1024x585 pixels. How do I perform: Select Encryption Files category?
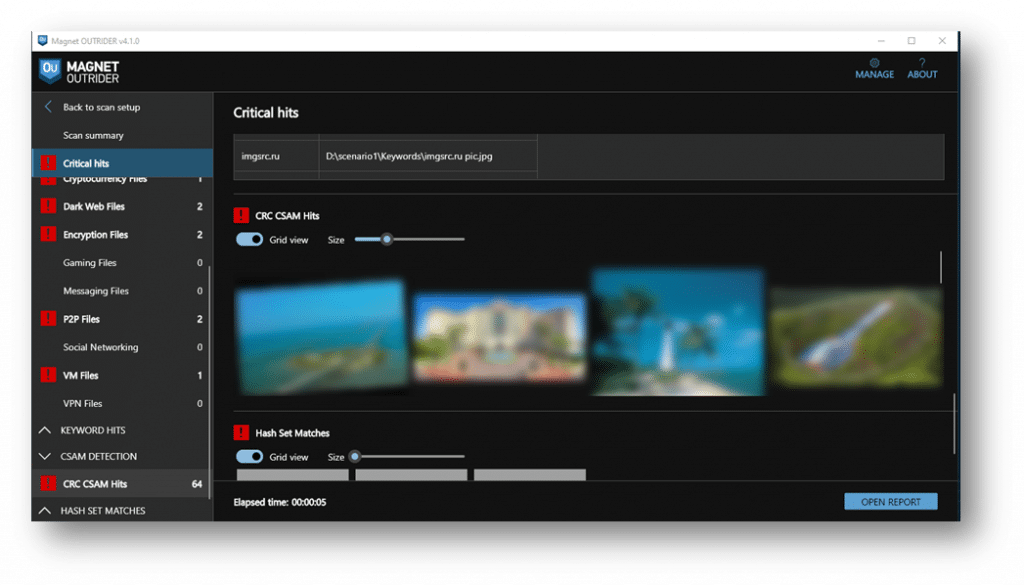(x=122, y=234)
